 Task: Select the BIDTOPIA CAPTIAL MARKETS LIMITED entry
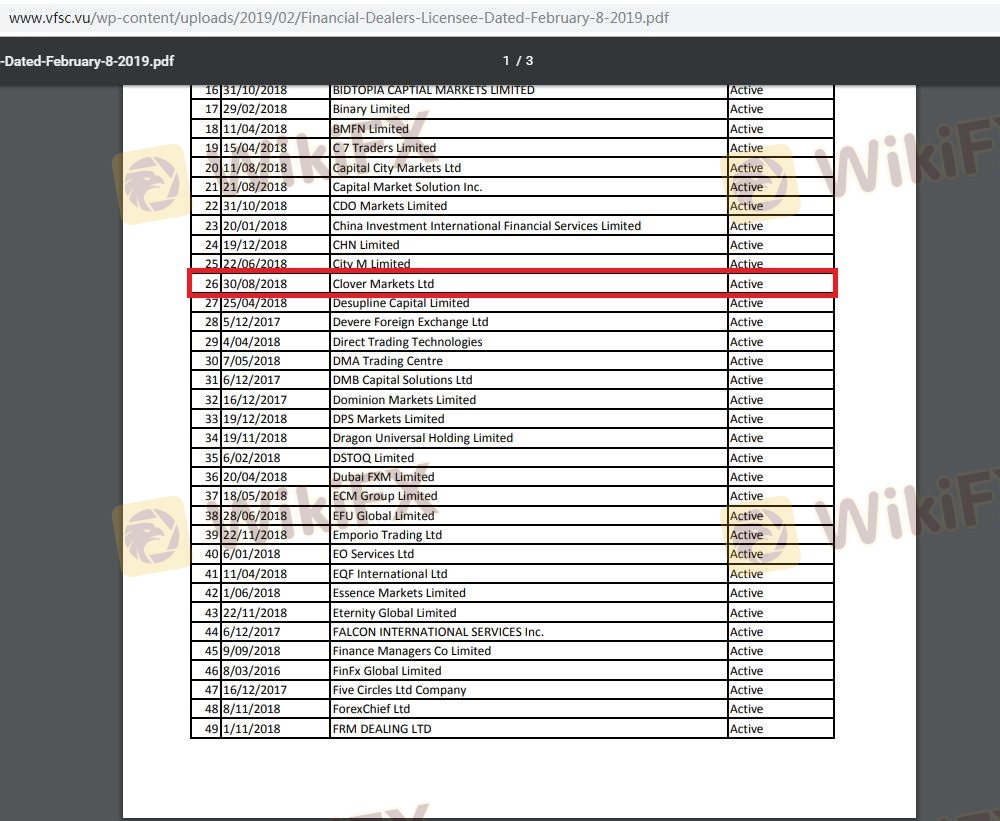pyautogui.click(x=433, y=90)
